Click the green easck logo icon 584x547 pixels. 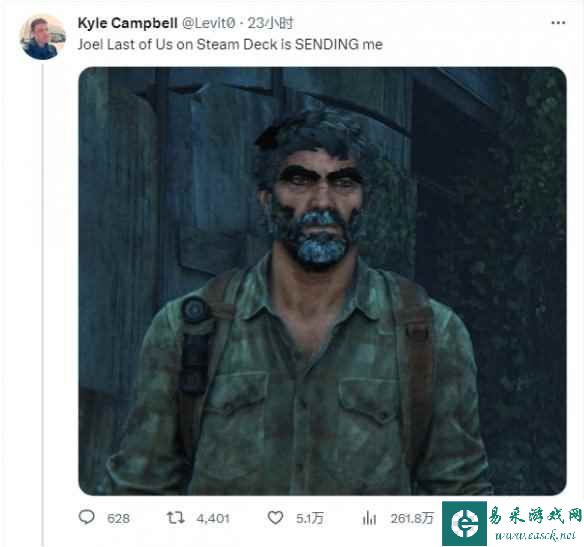[x=464, y=524]
